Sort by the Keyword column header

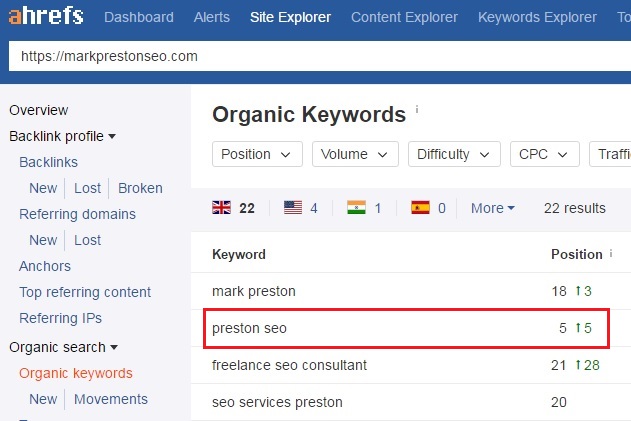[239, 254]
